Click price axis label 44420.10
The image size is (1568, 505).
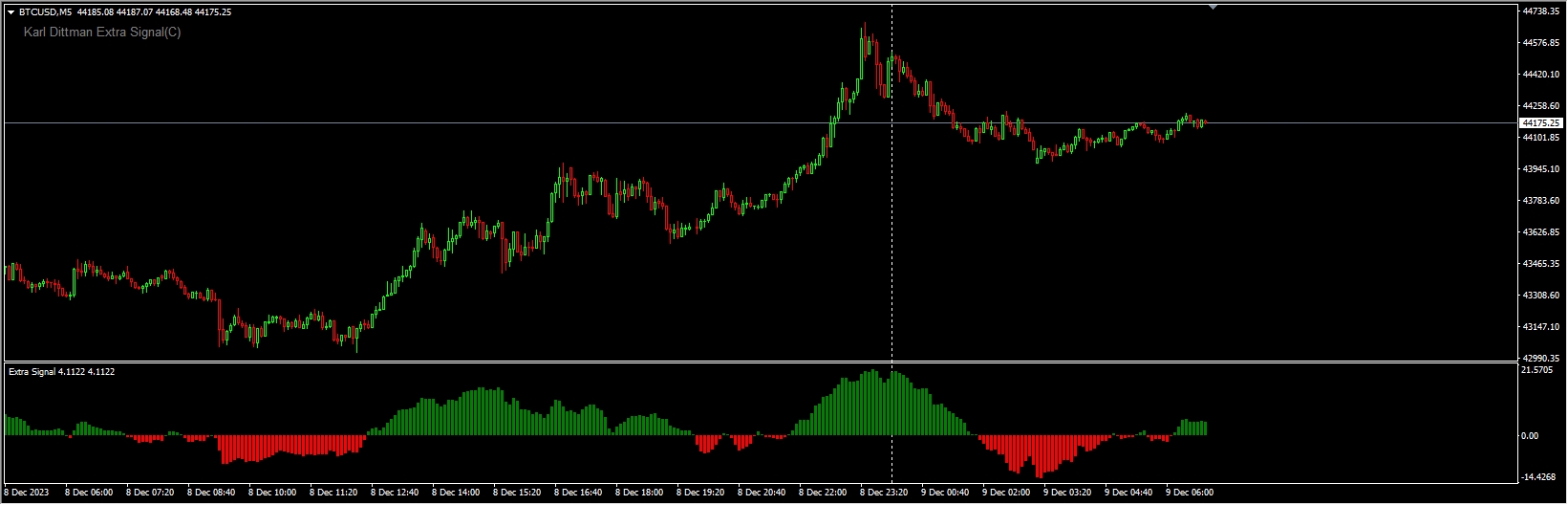pos(1540,75)
